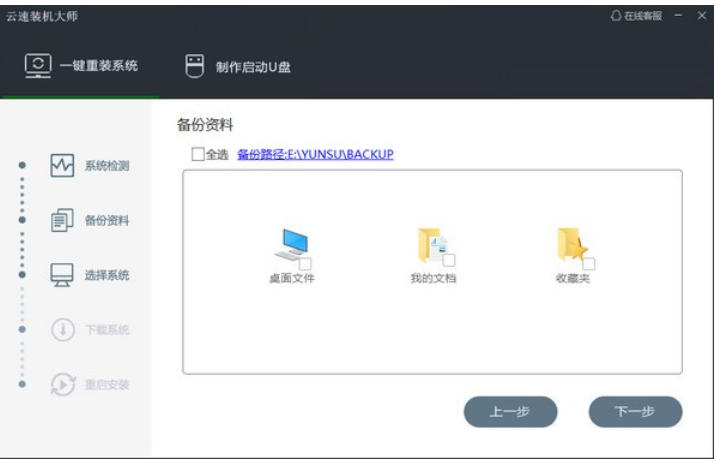Image resolution: width=714 pixels, height=462 pixels.
Task: Click the 下一步 next button
Action: pyautogui.click(x=636, y=412)
